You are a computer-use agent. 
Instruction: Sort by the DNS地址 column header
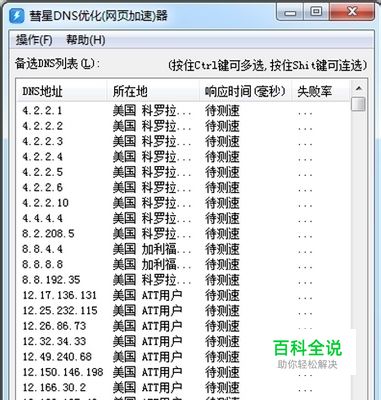62,91
